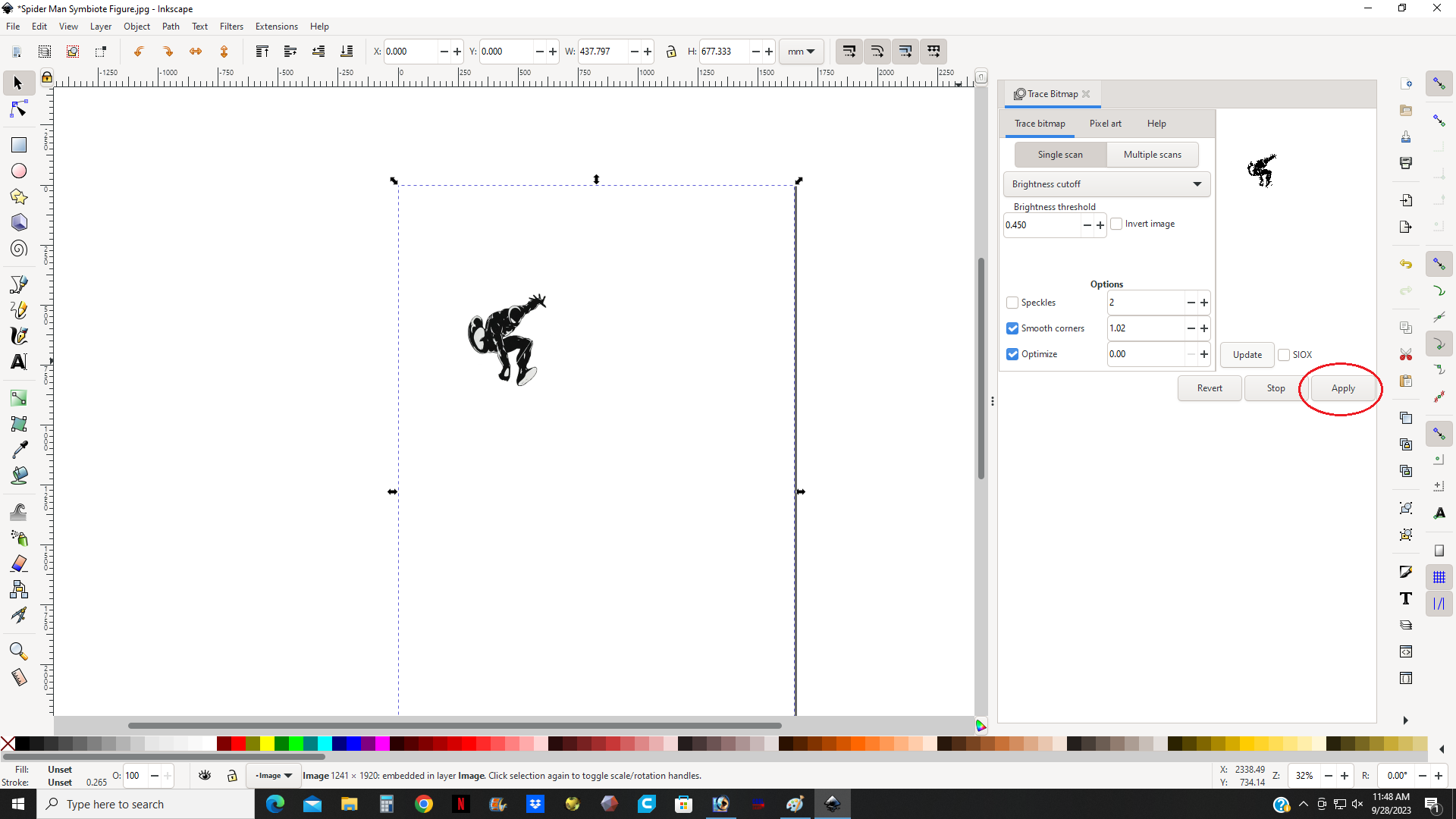Image resolution: width=1456 pixels, height=819 pixels.
Task: Switch to the Pixel art tab
Action: (x=1105, y=124)
